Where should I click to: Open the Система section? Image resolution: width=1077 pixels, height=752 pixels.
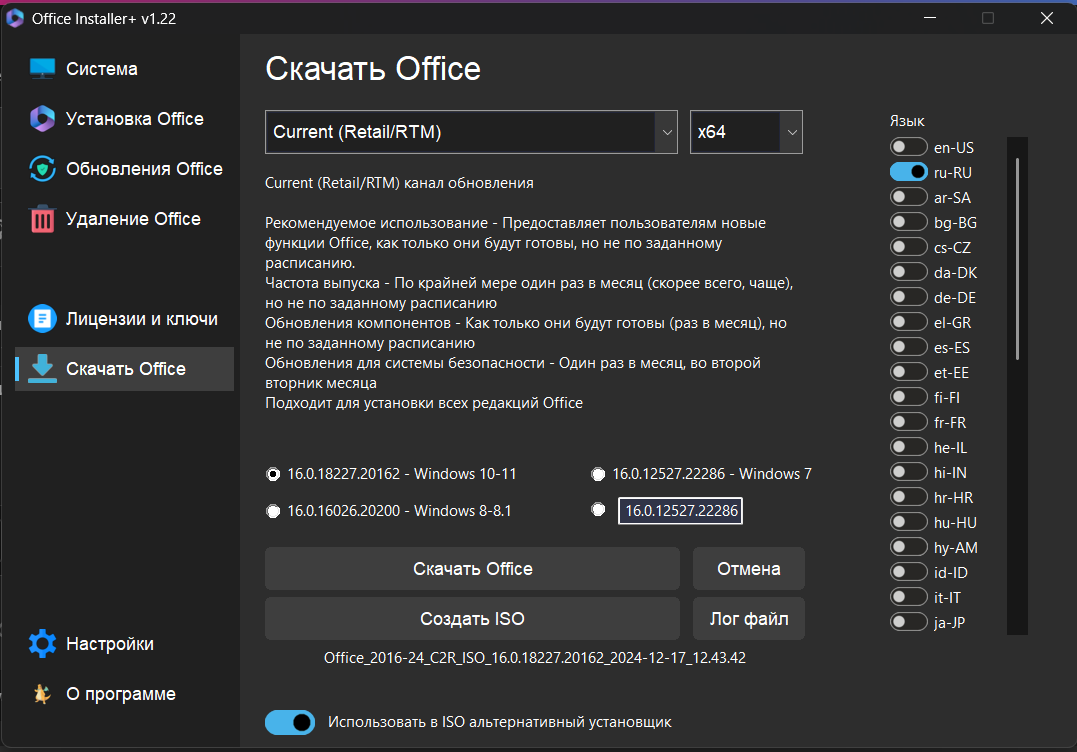click(x=124, y=69)
